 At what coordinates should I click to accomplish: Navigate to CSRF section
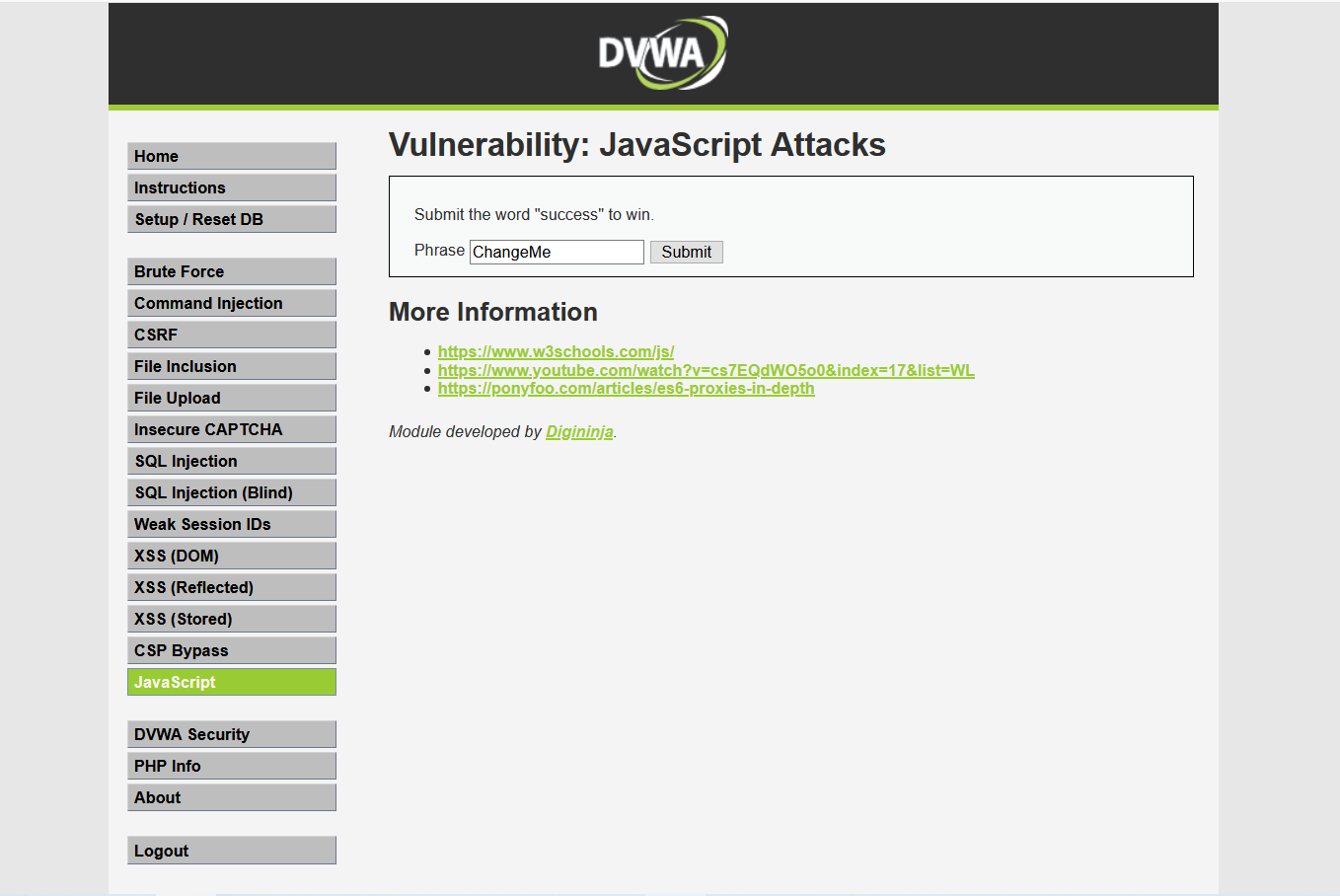(x=231, y=335)
